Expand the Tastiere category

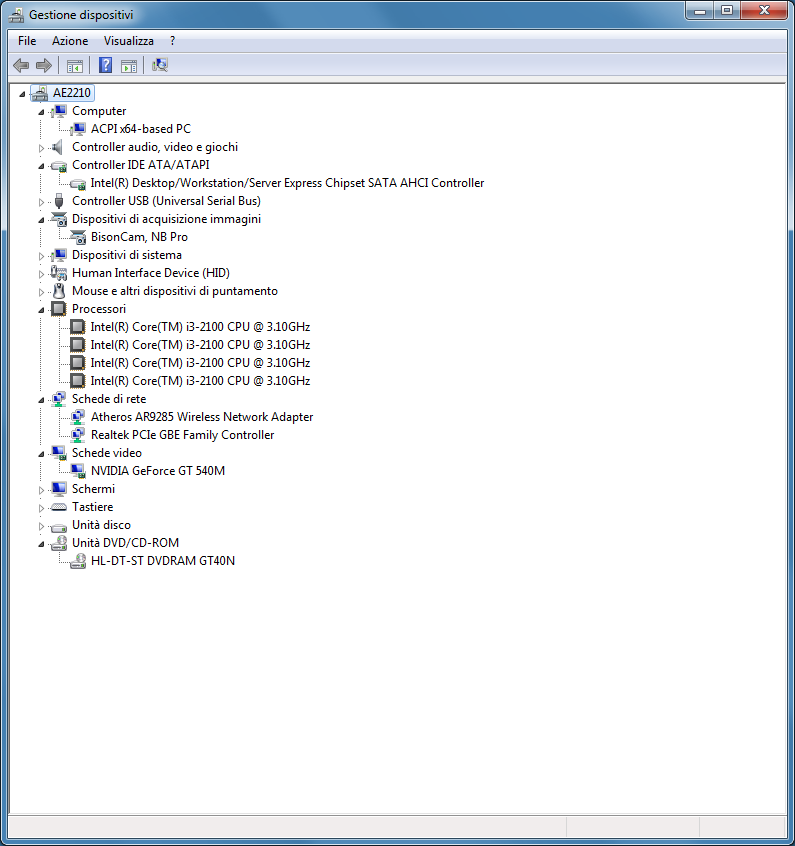(x=42, y=508)
